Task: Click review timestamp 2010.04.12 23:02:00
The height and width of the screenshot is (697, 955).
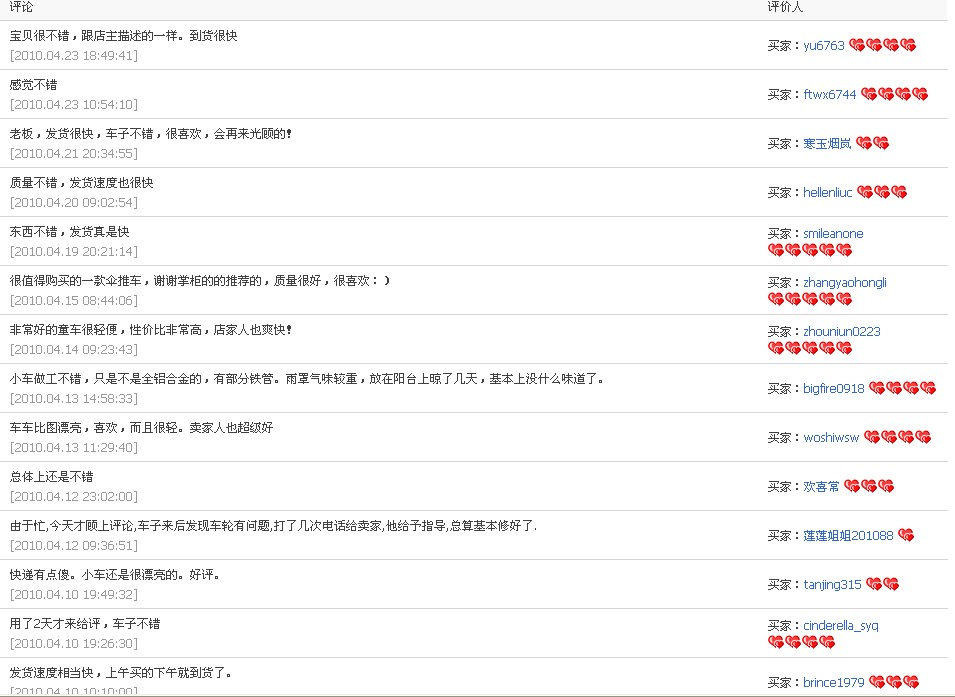Action: point(74,496)
